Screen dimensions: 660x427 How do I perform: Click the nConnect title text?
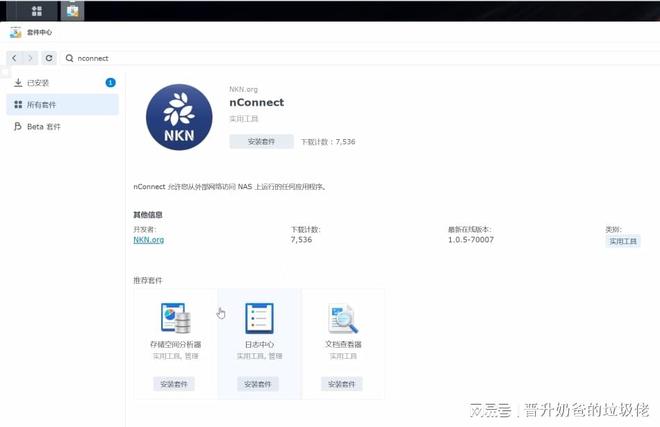coord(257,102)
